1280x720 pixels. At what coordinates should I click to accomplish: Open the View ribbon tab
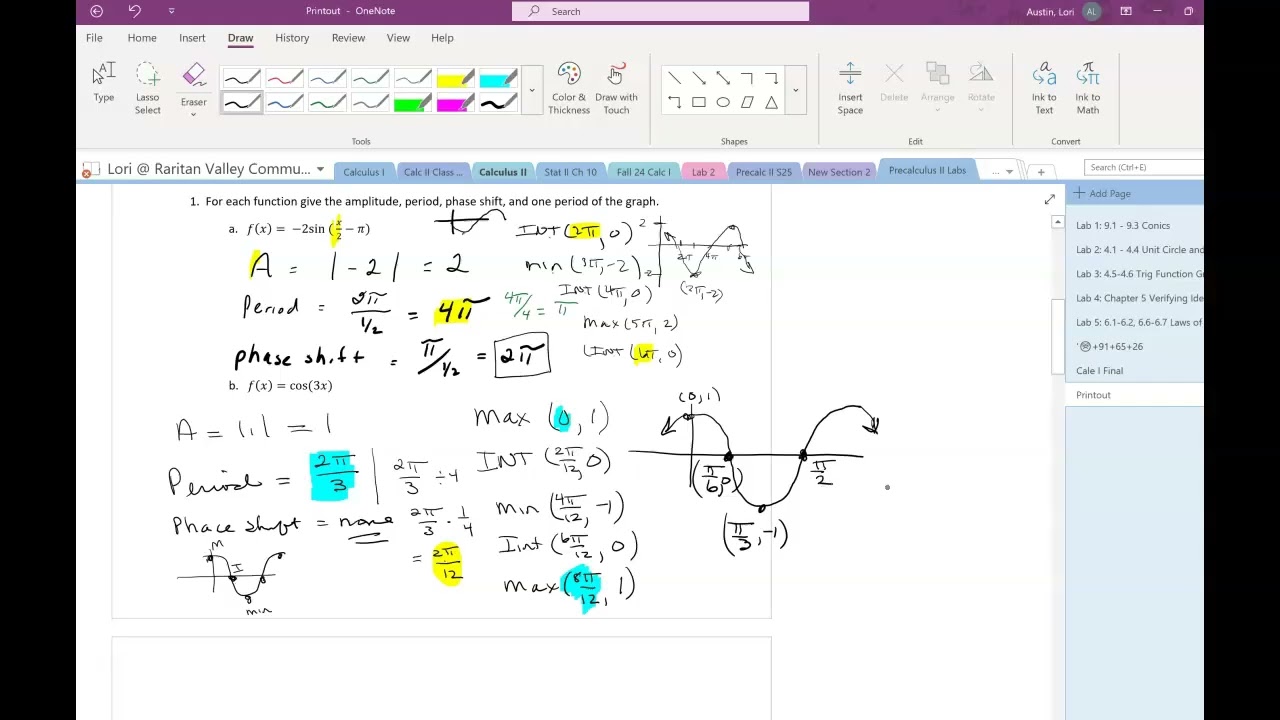pos(398,38)
